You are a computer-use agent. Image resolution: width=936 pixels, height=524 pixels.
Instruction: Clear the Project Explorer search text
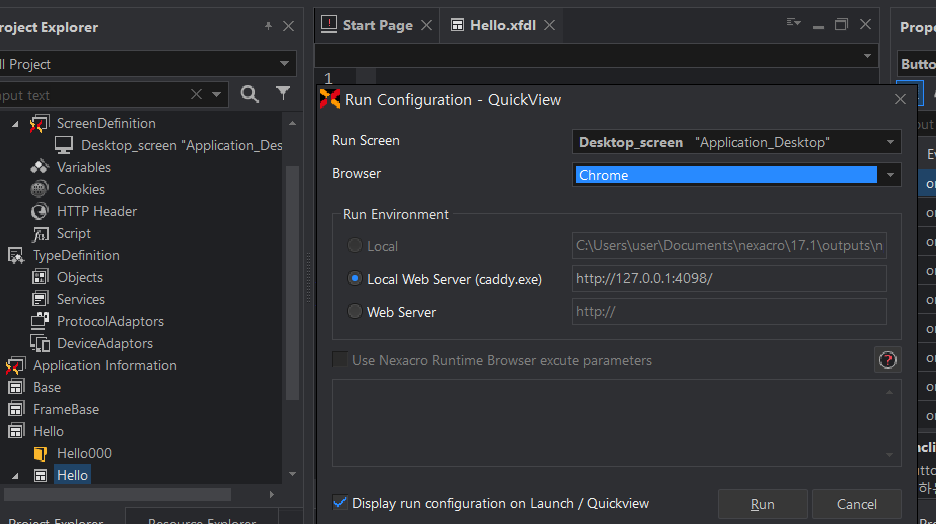[196, 94]
